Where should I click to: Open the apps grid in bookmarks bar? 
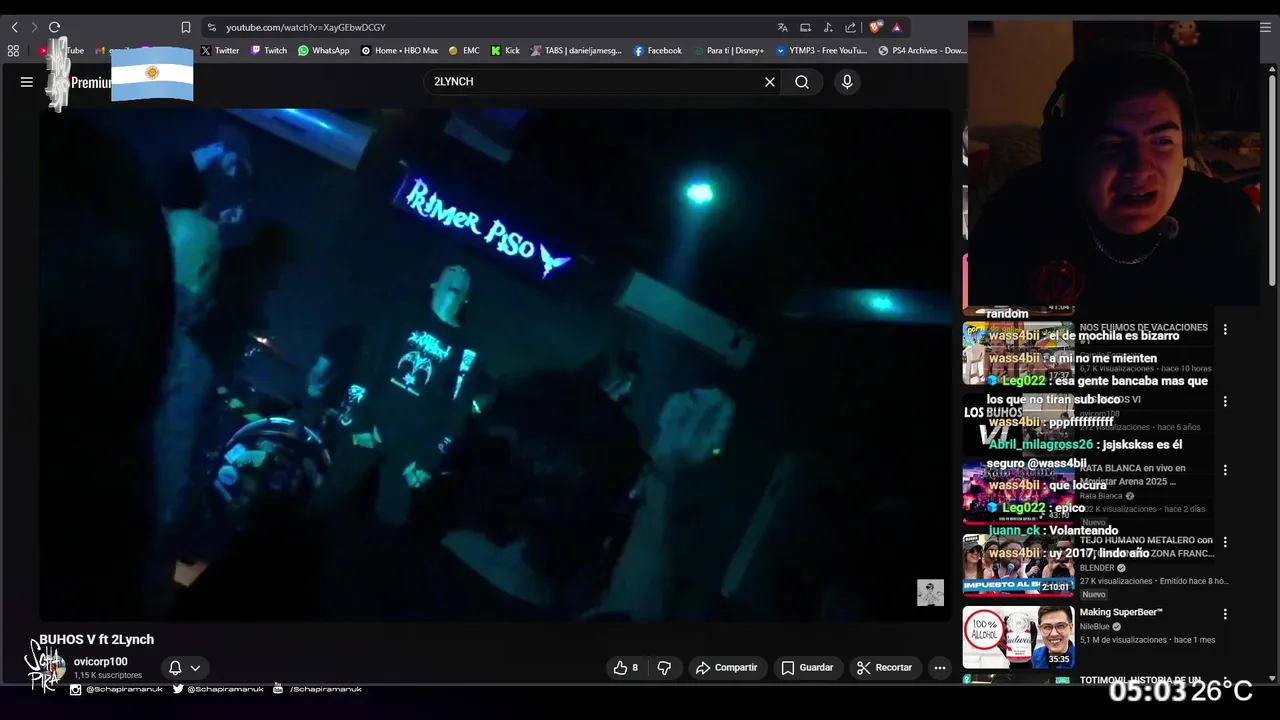click(x=13, y=50)
